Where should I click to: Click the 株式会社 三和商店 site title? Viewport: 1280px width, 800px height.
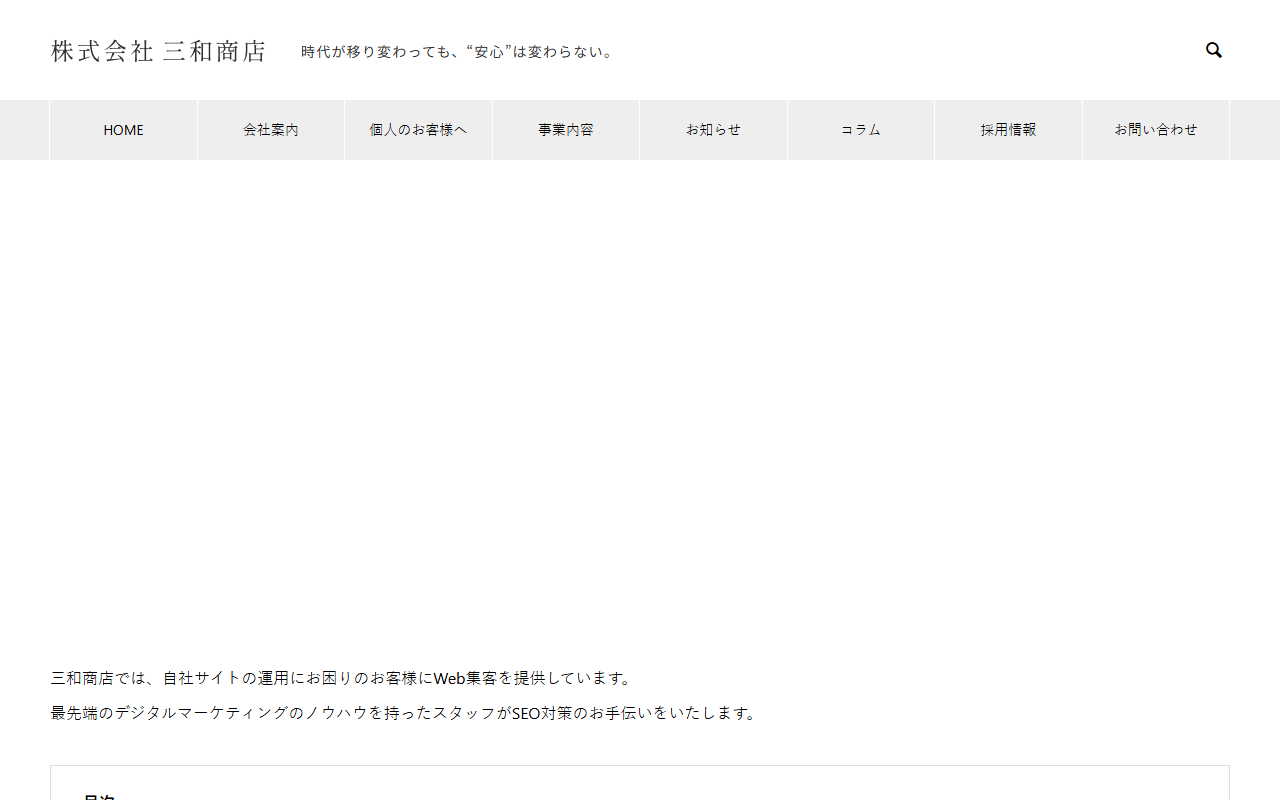pyautogui.click(x=158, y=50)
